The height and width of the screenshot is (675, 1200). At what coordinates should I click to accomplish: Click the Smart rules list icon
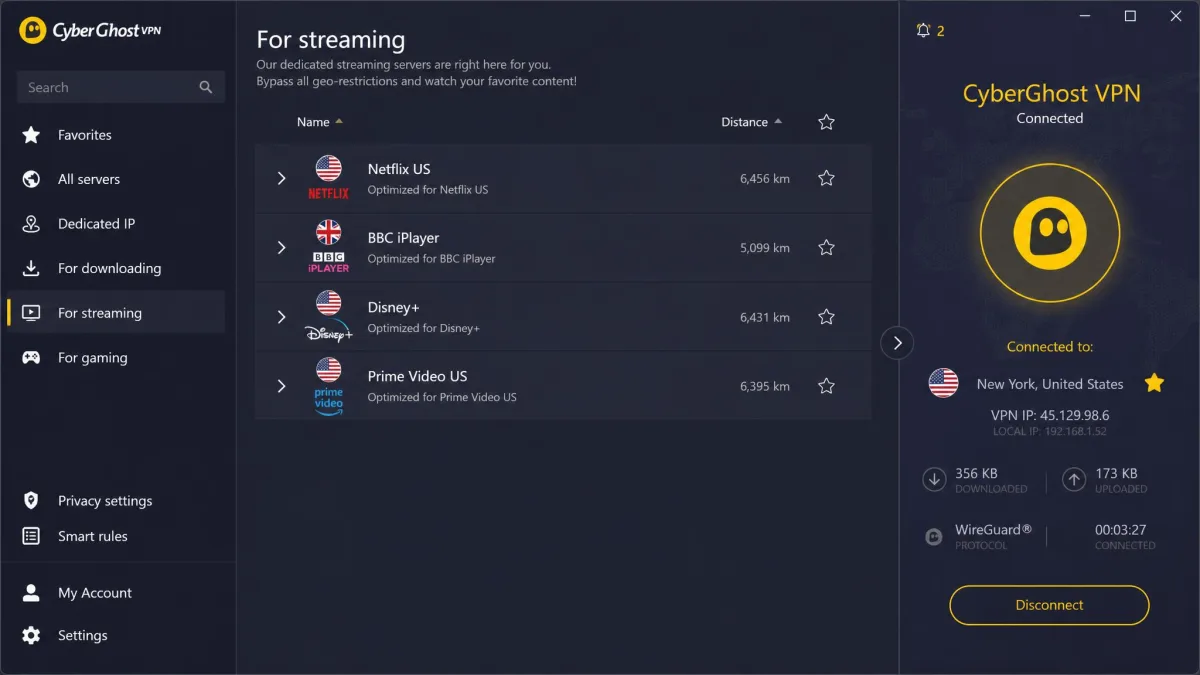point(31,536)
